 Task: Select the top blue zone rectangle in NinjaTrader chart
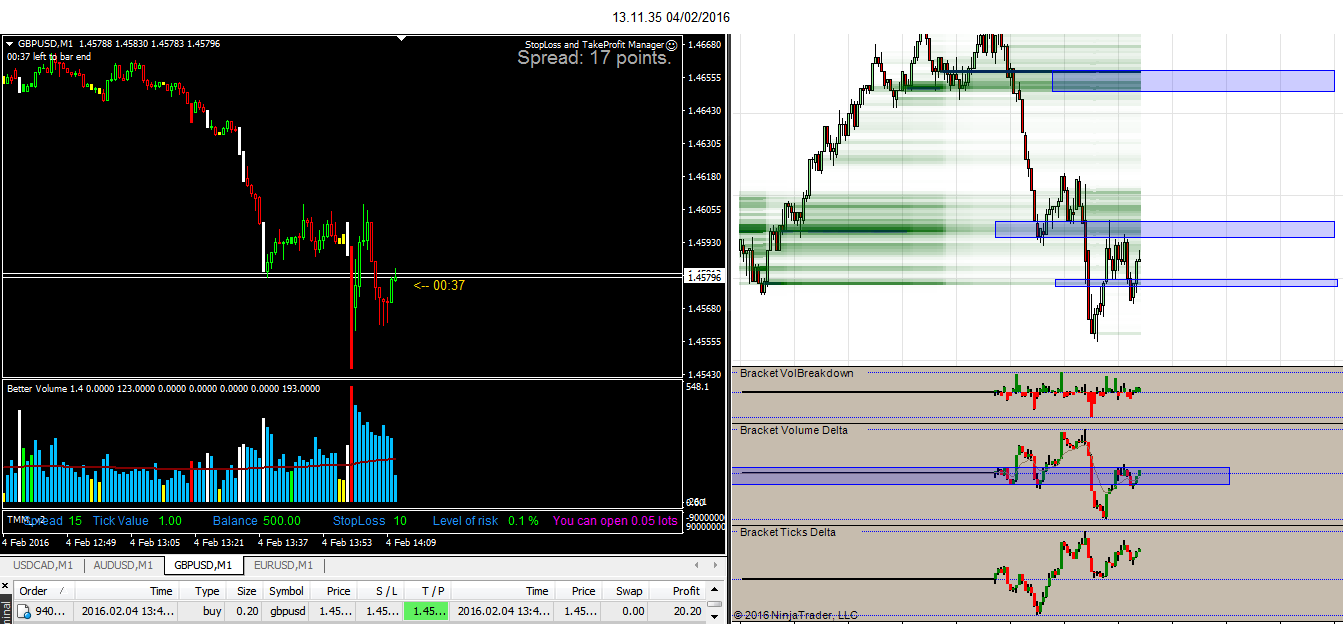1193,81
